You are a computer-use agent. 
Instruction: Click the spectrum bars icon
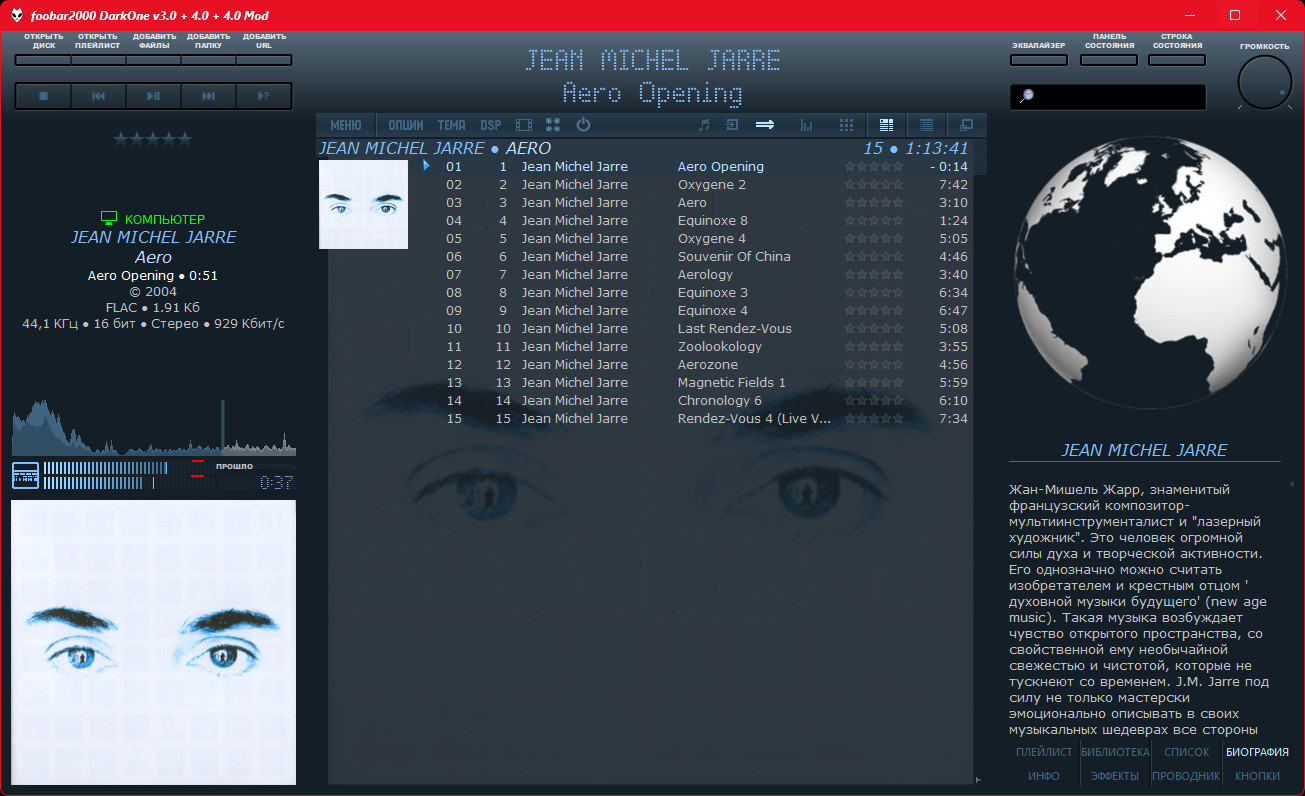(x=806, y=125)
